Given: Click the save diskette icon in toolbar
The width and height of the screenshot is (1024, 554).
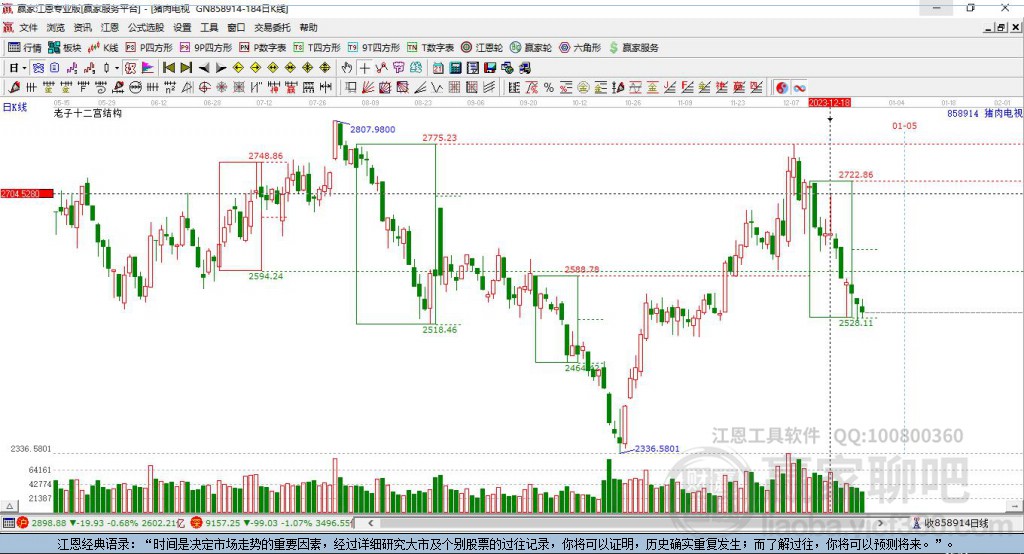Looking at the screenshot, I should (x=490, y=68).
